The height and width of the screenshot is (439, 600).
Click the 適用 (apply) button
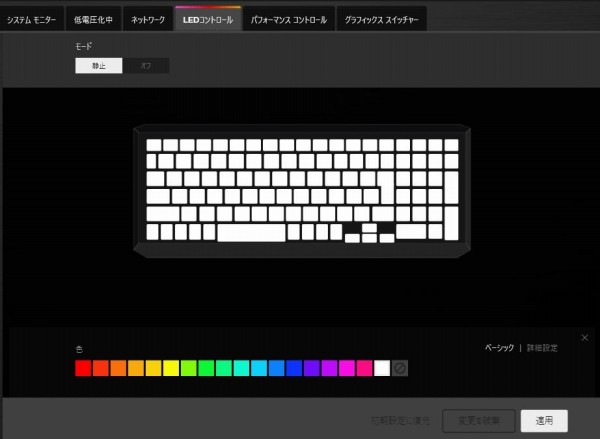tap(545, 421)
